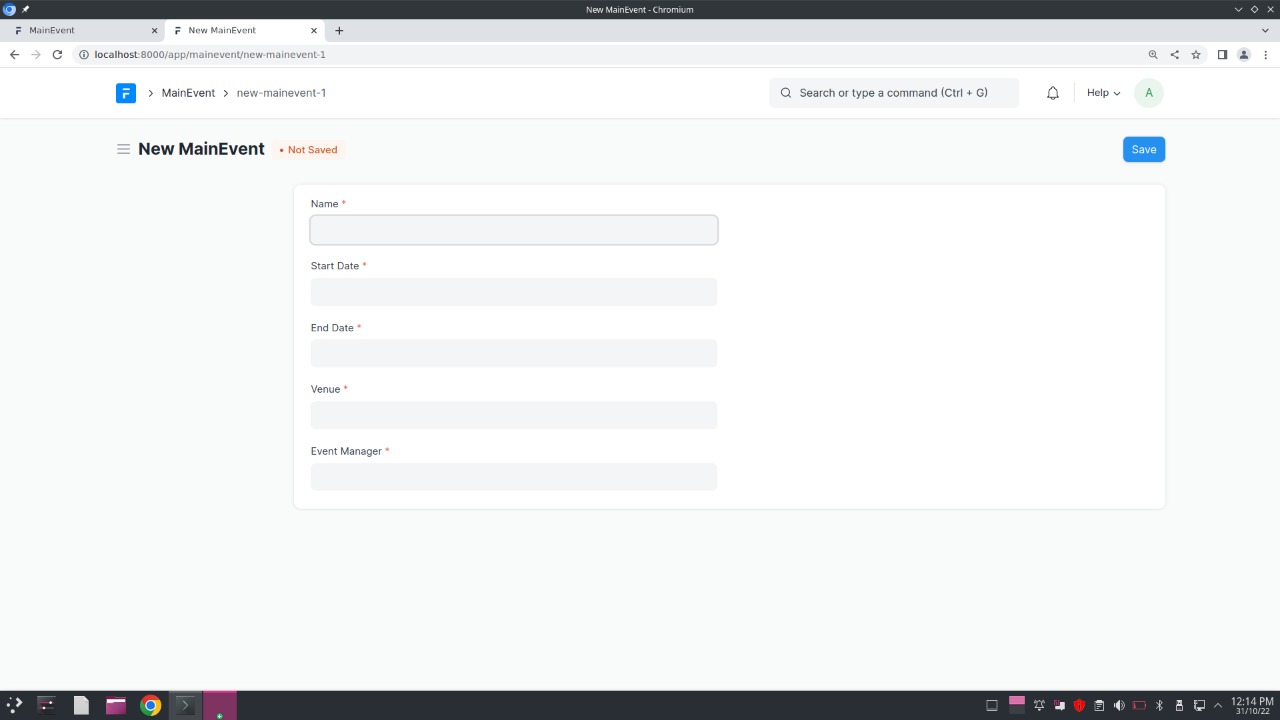1280x720 pixels.
Task: Close the MainEvent browser tab
Action: (x=154, y=31)
